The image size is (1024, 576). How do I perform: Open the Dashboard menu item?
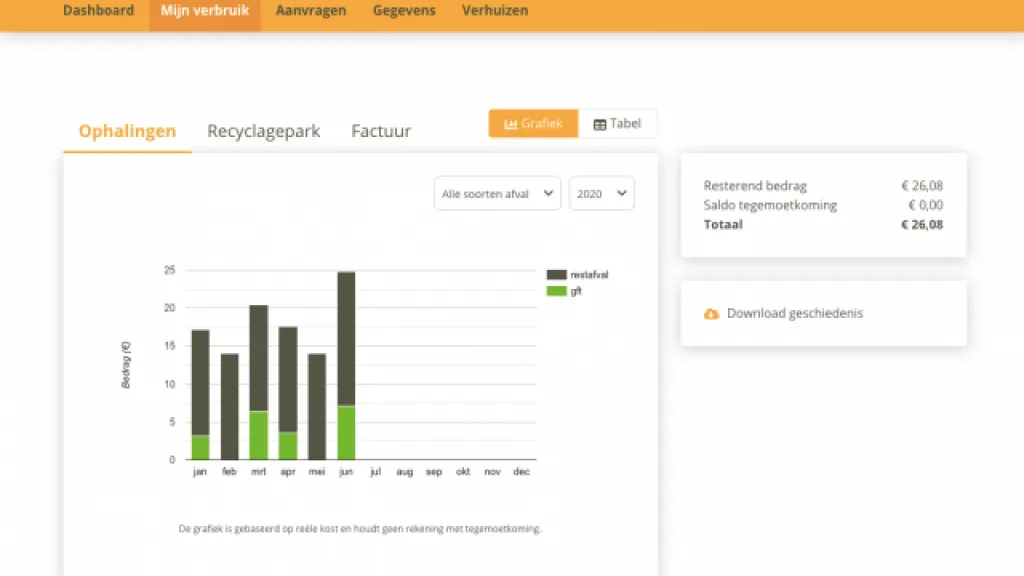[x=98, y=11]
